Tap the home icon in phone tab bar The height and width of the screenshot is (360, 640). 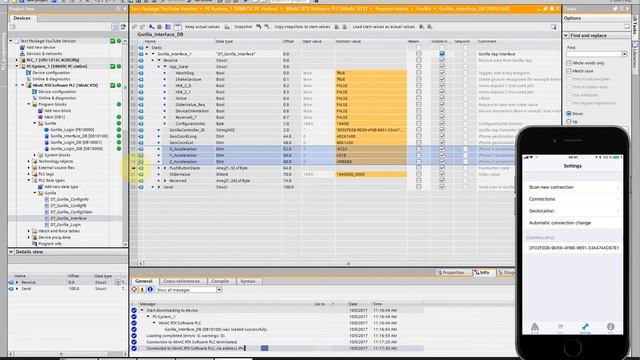535,327
